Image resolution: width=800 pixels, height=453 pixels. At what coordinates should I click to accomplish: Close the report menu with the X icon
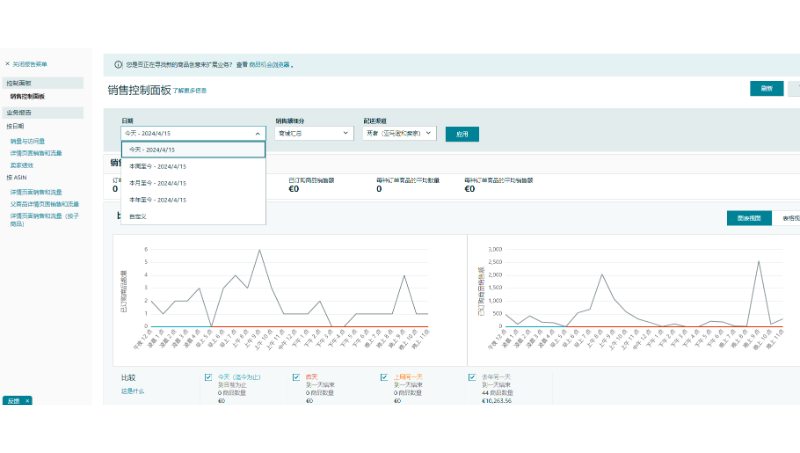(x=7, y=64)
